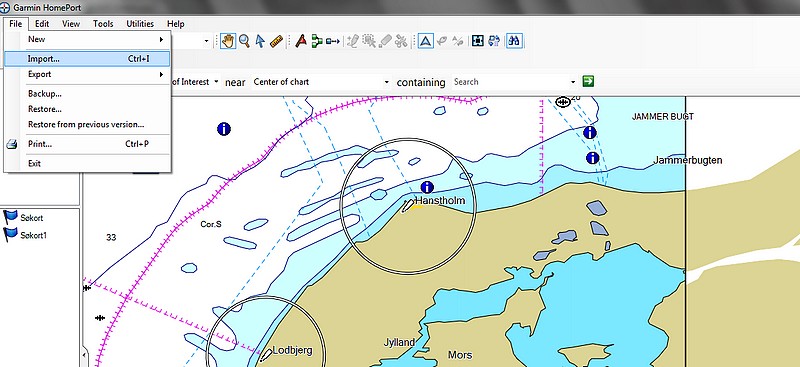This screenshot has width=800, height=367.
Task: Click the binoculars Find icon
Action: click(x=513, y=41)
